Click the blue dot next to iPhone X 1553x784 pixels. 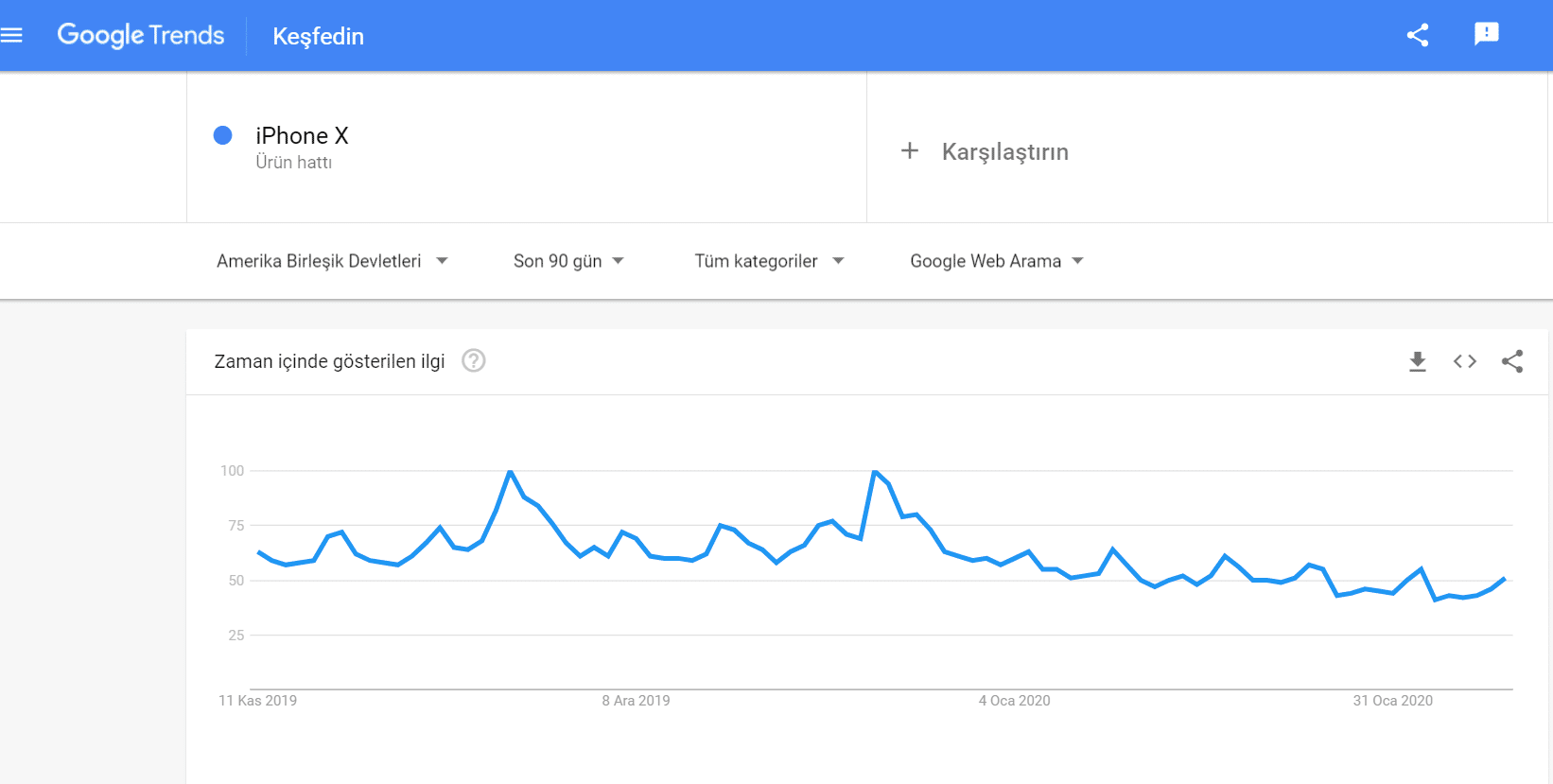tap(223, 135)
